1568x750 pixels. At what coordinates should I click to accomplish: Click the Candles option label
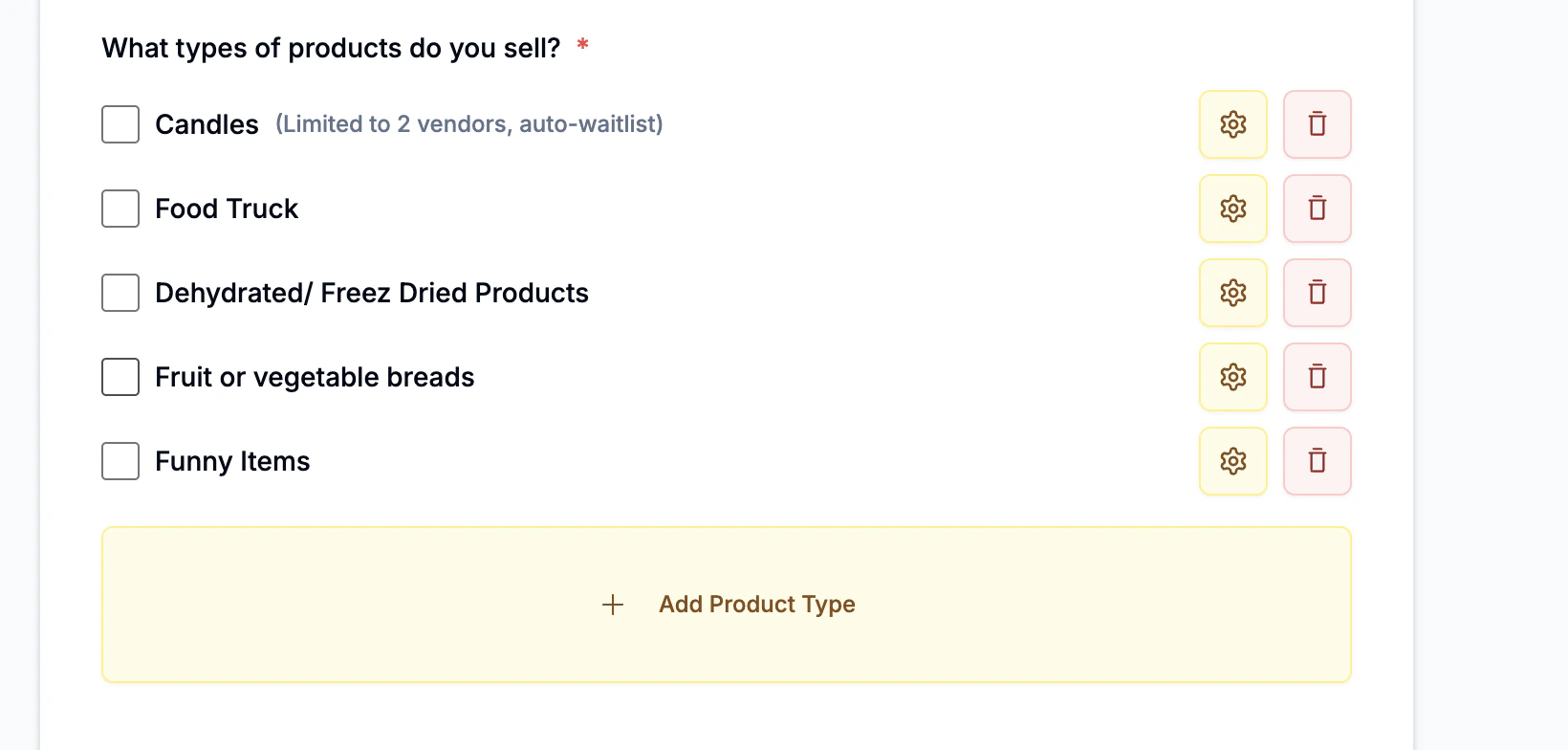[206, 123]
